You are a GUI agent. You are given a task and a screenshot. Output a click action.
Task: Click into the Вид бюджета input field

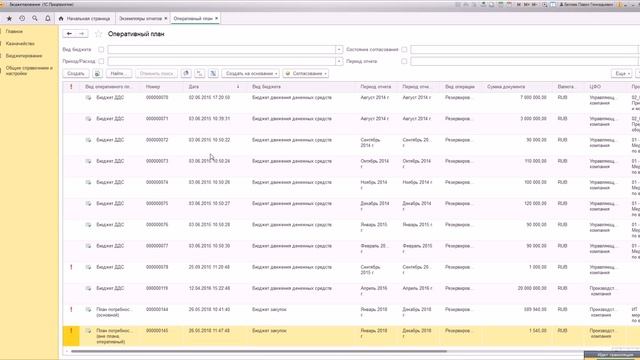pyautogui.click(x=221, y=49)
